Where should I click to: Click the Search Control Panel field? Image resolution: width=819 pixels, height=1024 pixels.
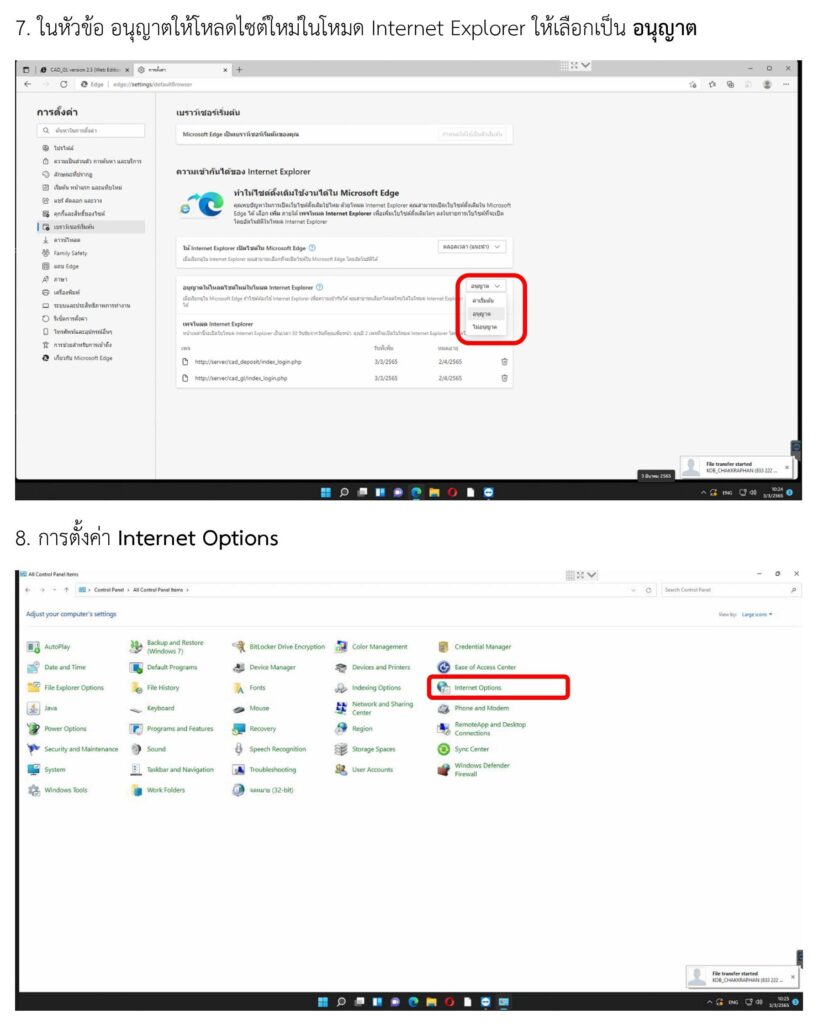pos(725,590)
